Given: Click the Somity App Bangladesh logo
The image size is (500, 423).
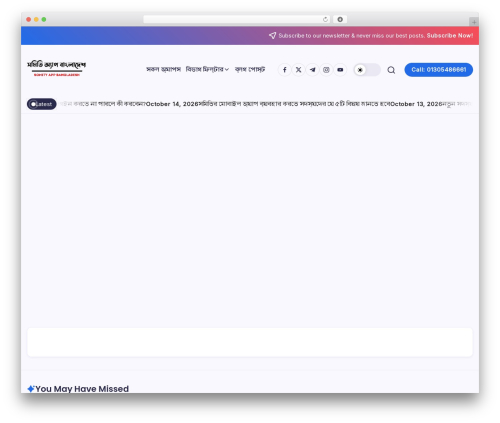Looking at the screenshot, I should [x=56, y=68].
